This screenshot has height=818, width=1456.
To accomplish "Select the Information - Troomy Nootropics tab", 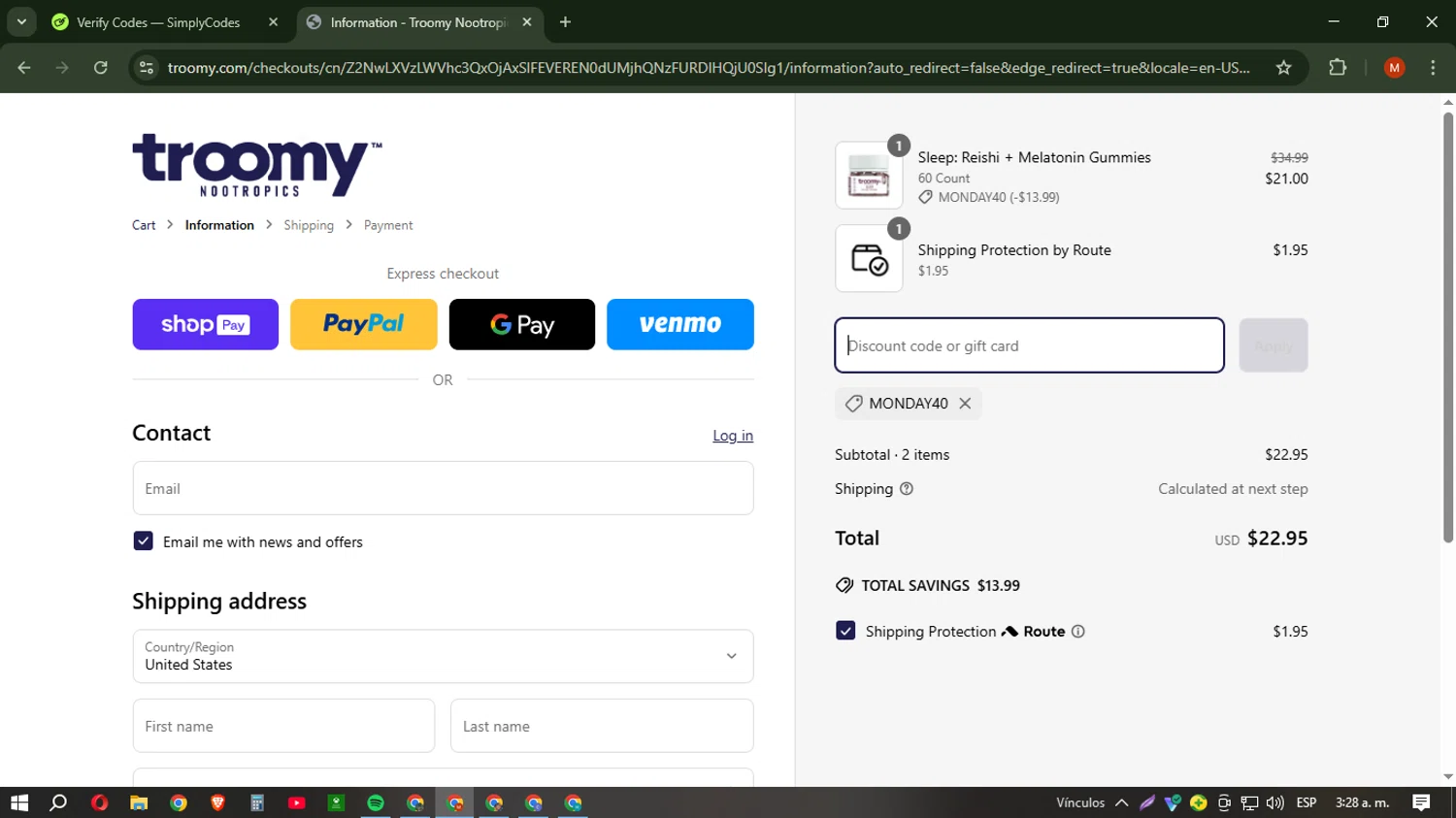I will [x=419, y=22].
